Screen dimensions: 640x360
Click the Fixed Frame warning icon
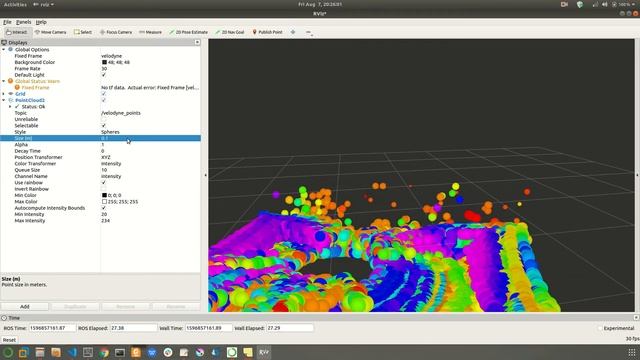point(17,87)
